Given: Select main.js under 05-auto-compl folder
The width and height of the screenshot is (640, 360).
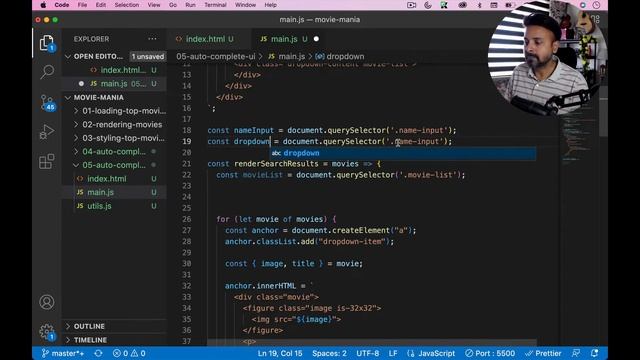Looking at the screenshot, I should click(x=114, y=192).
